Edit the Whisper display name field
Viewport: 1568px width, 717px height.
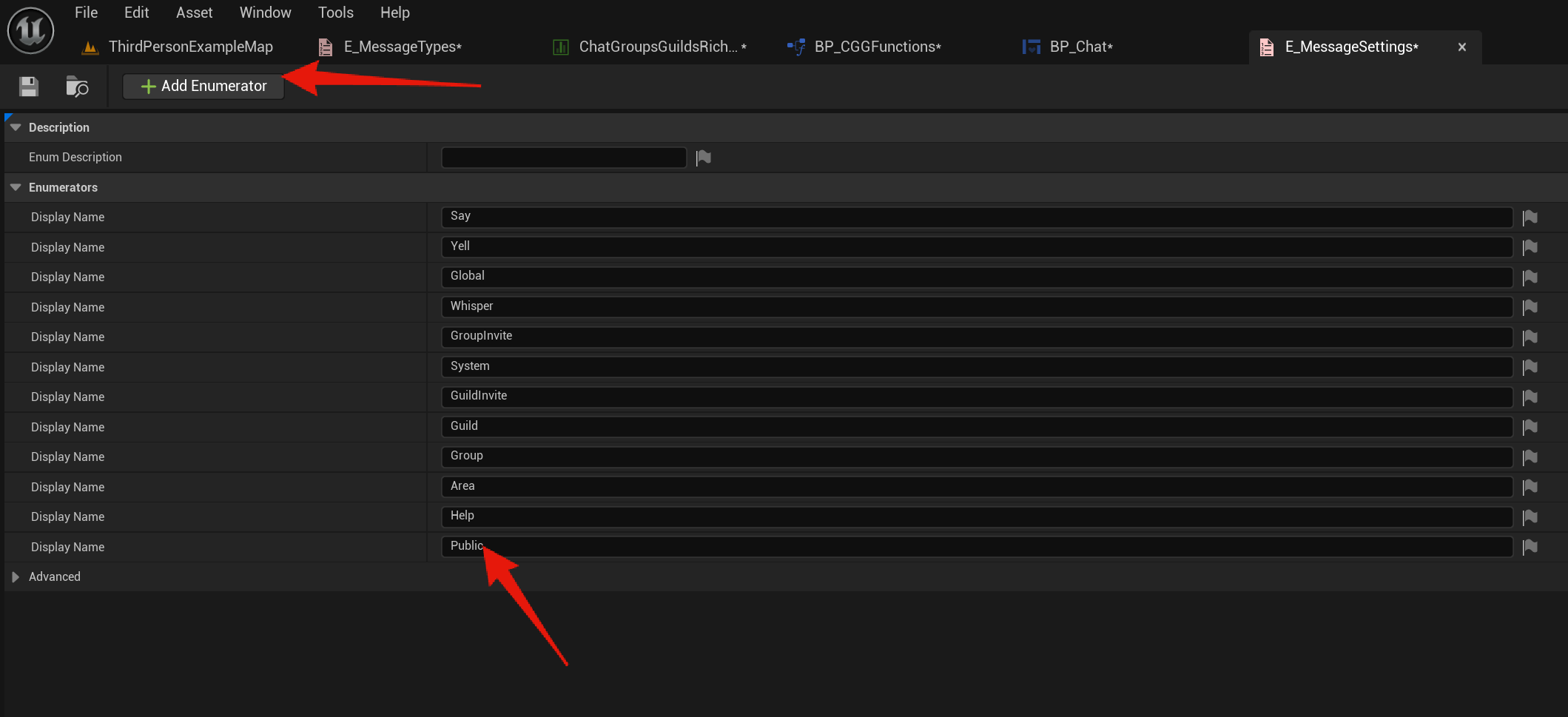(x=977, y=306)
